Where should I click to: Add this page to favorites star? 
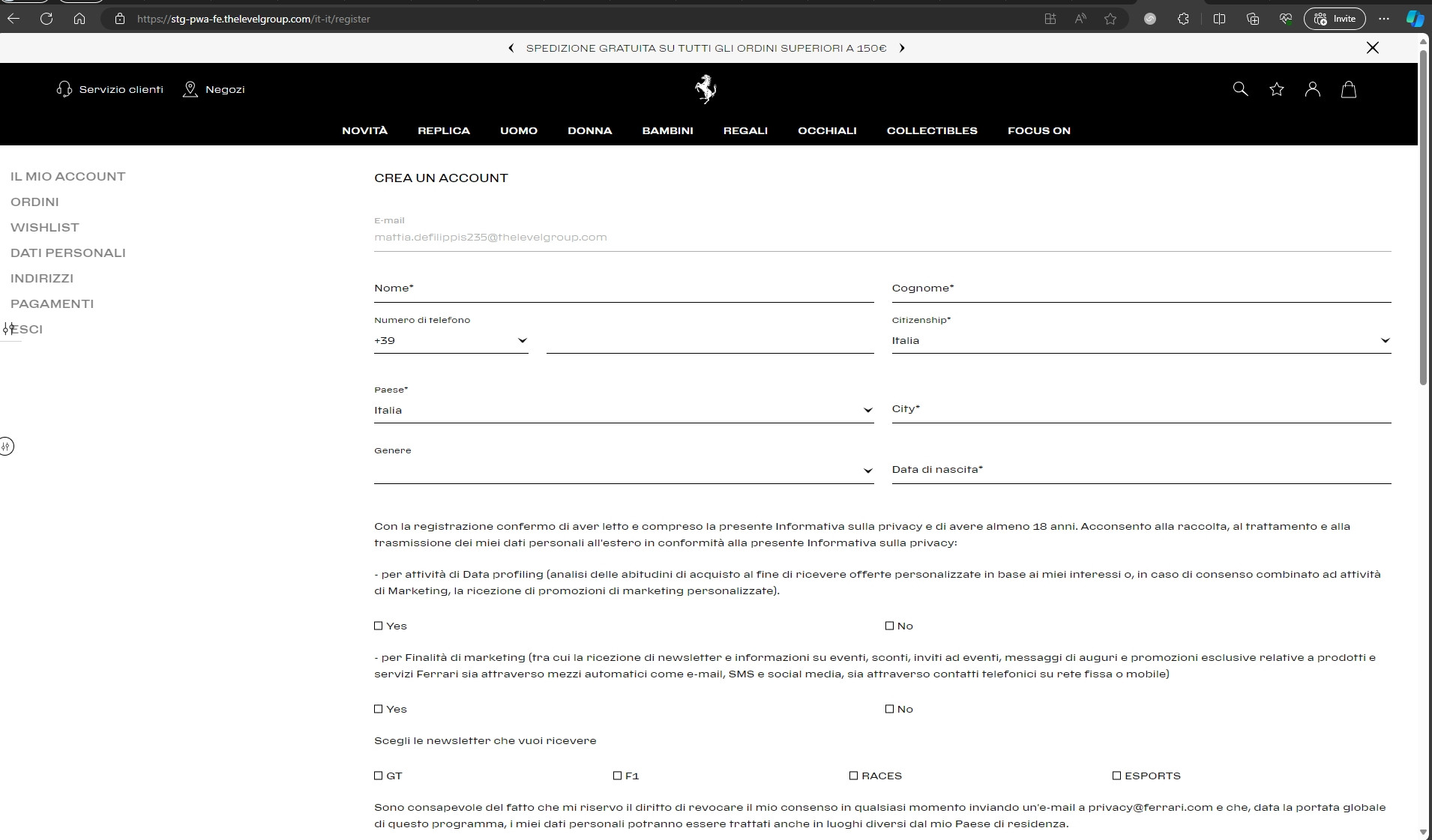[x=1110, y=19]
